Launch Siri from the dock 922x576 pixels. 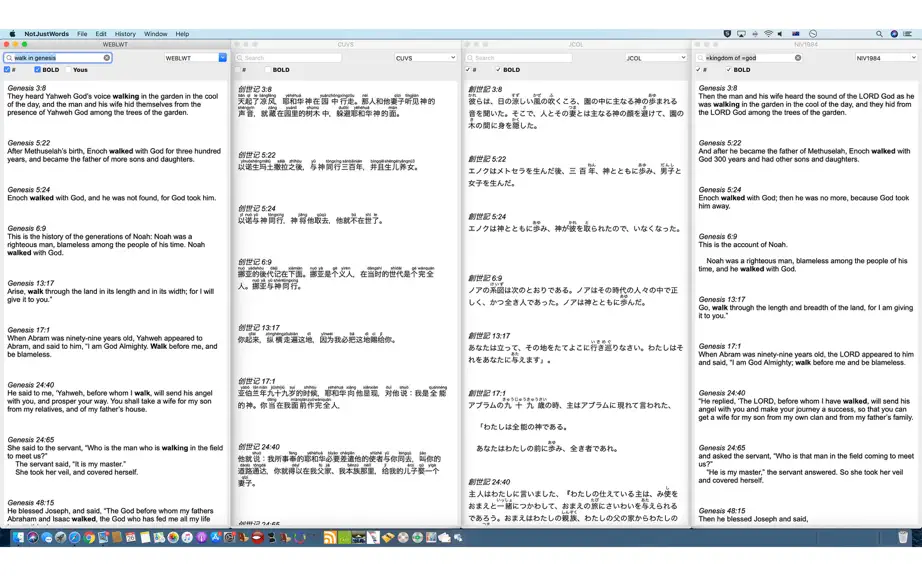(x=33, y=537)
